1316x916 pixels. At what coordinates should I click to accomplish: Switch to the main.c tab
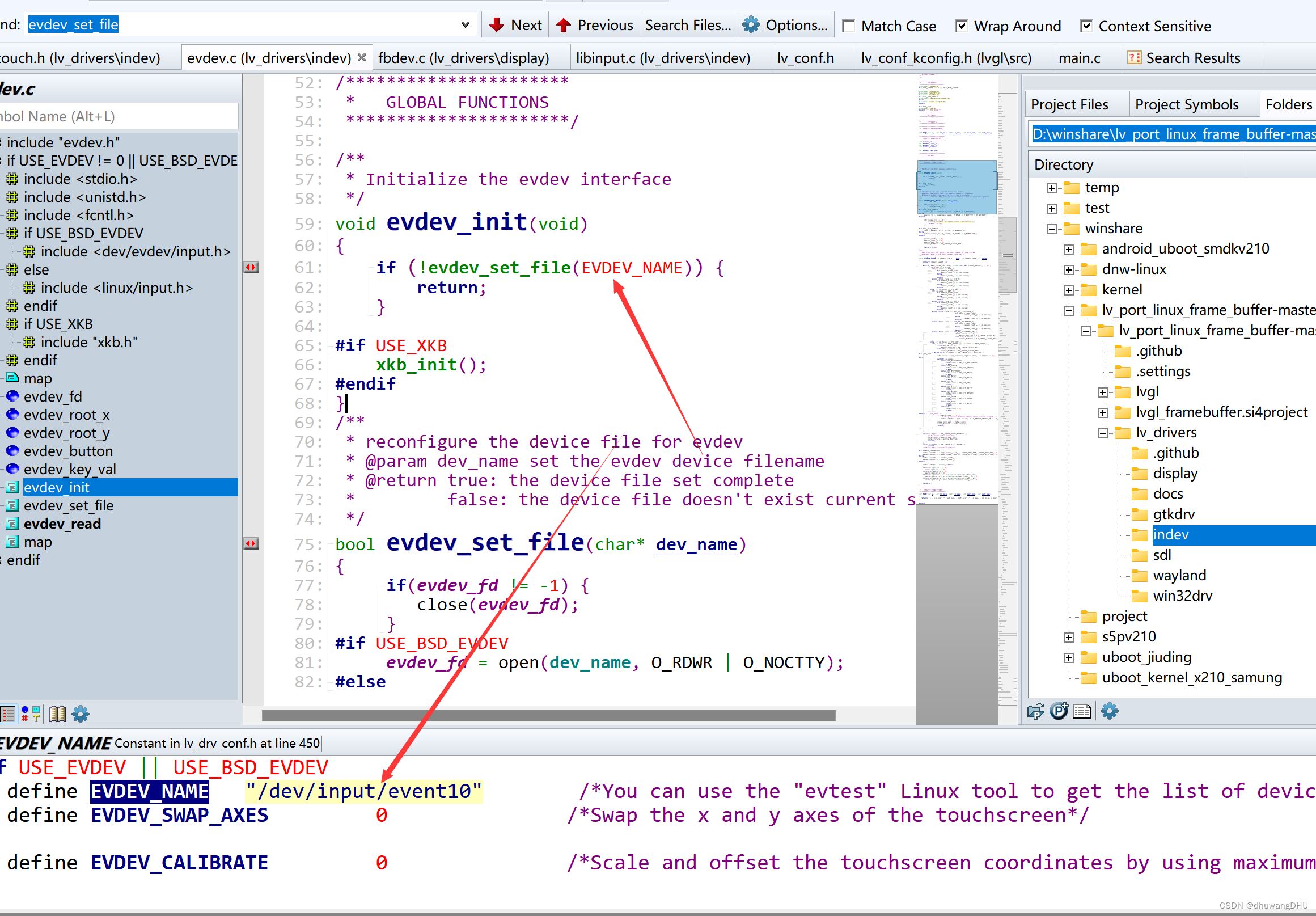tap(1080, 58)
